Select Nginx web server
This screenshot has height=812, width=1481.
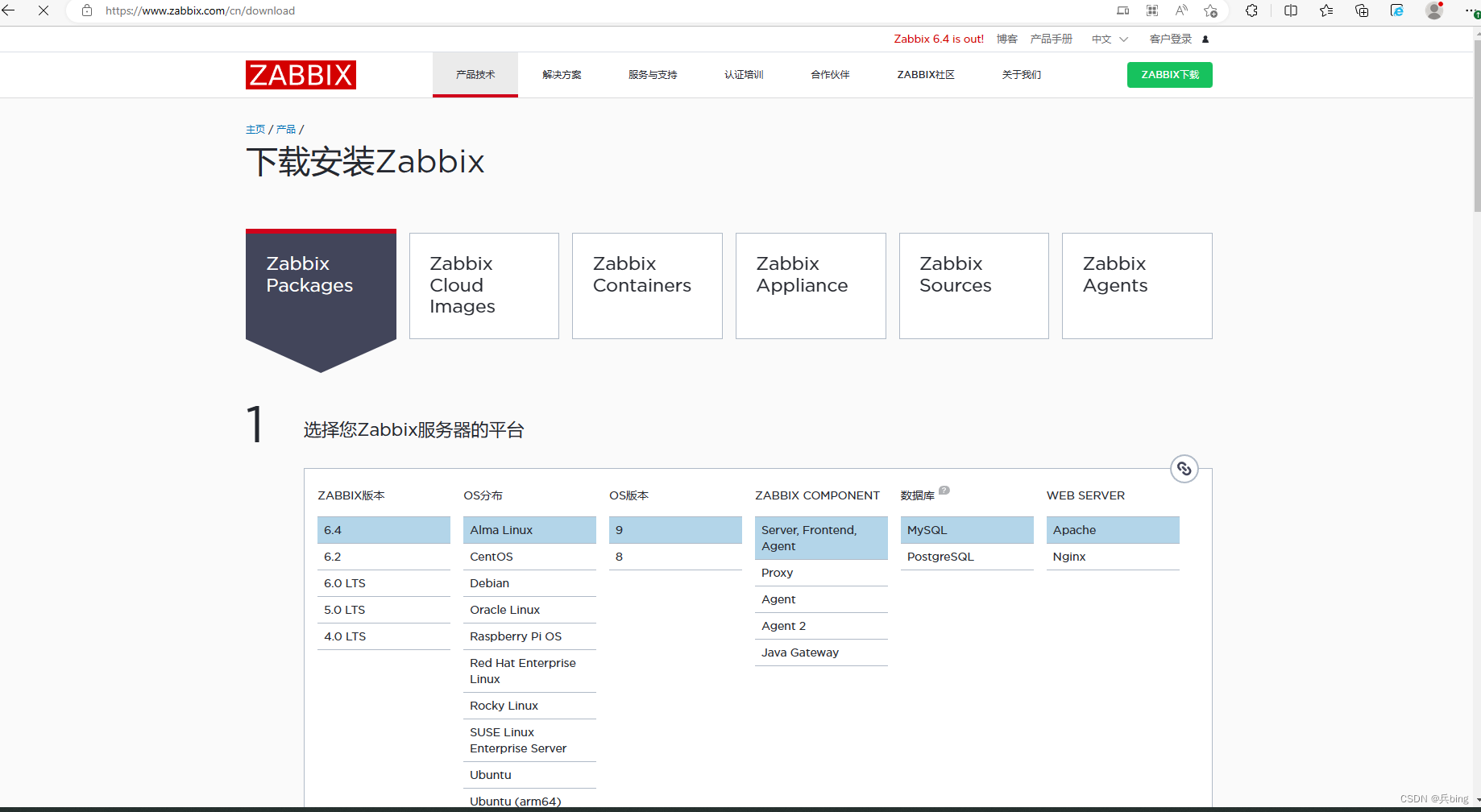(x=1113, y=557)
